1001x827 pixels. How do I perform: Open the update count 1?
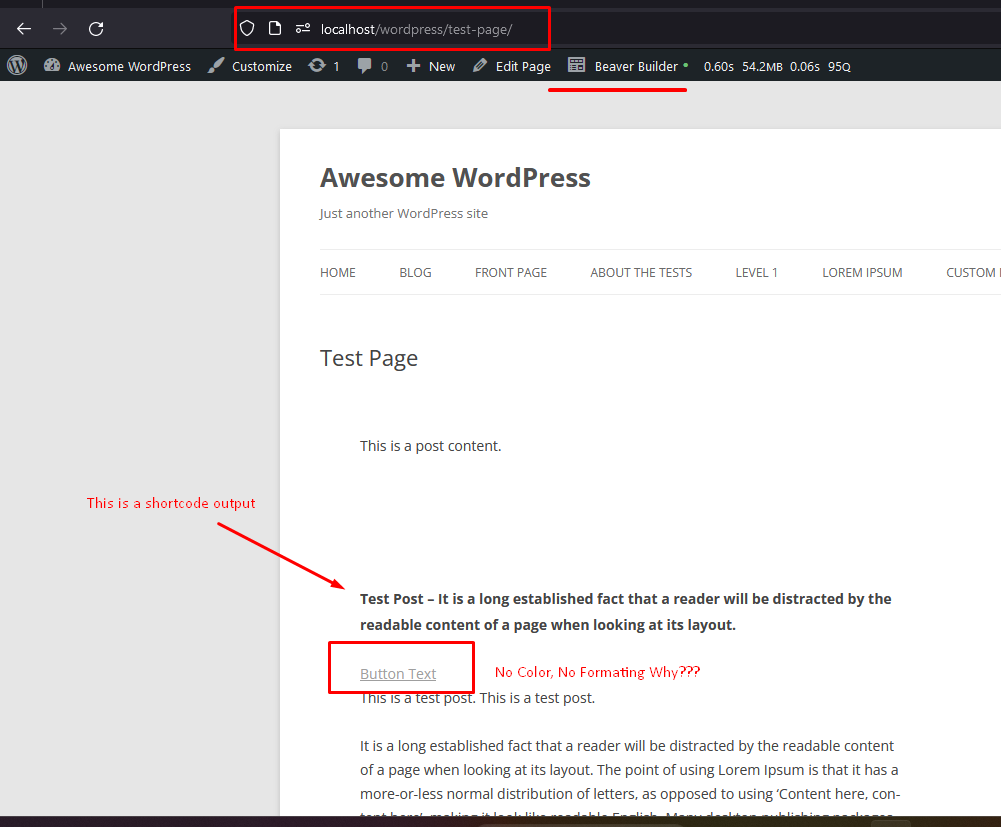click(336, 66)
